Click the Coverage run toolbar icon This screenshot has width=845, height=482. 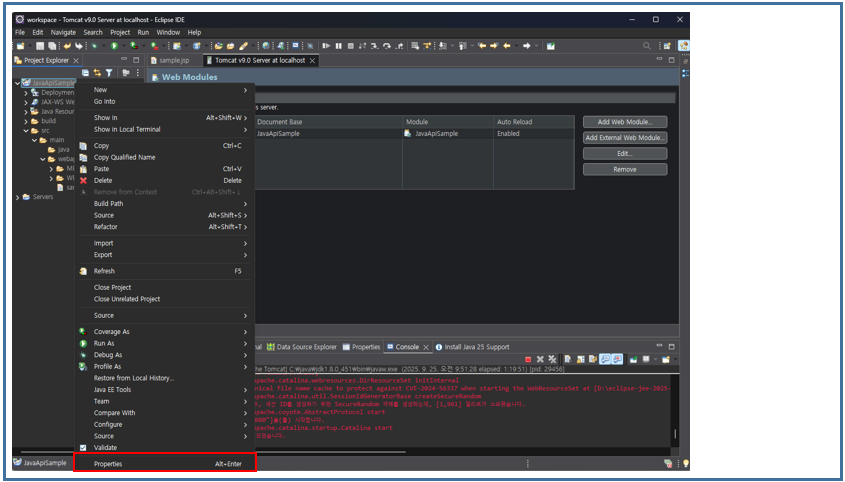[134, 46]
